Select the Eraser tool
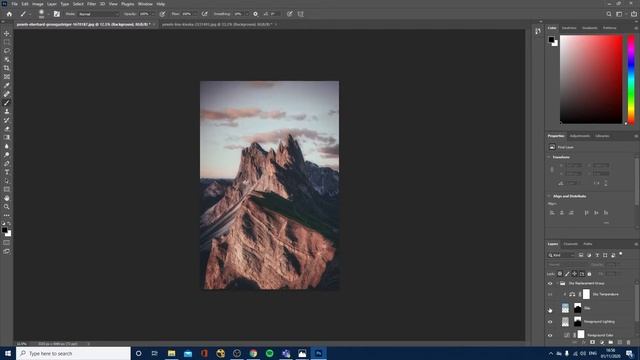The image size is (640, 360). 7,129
